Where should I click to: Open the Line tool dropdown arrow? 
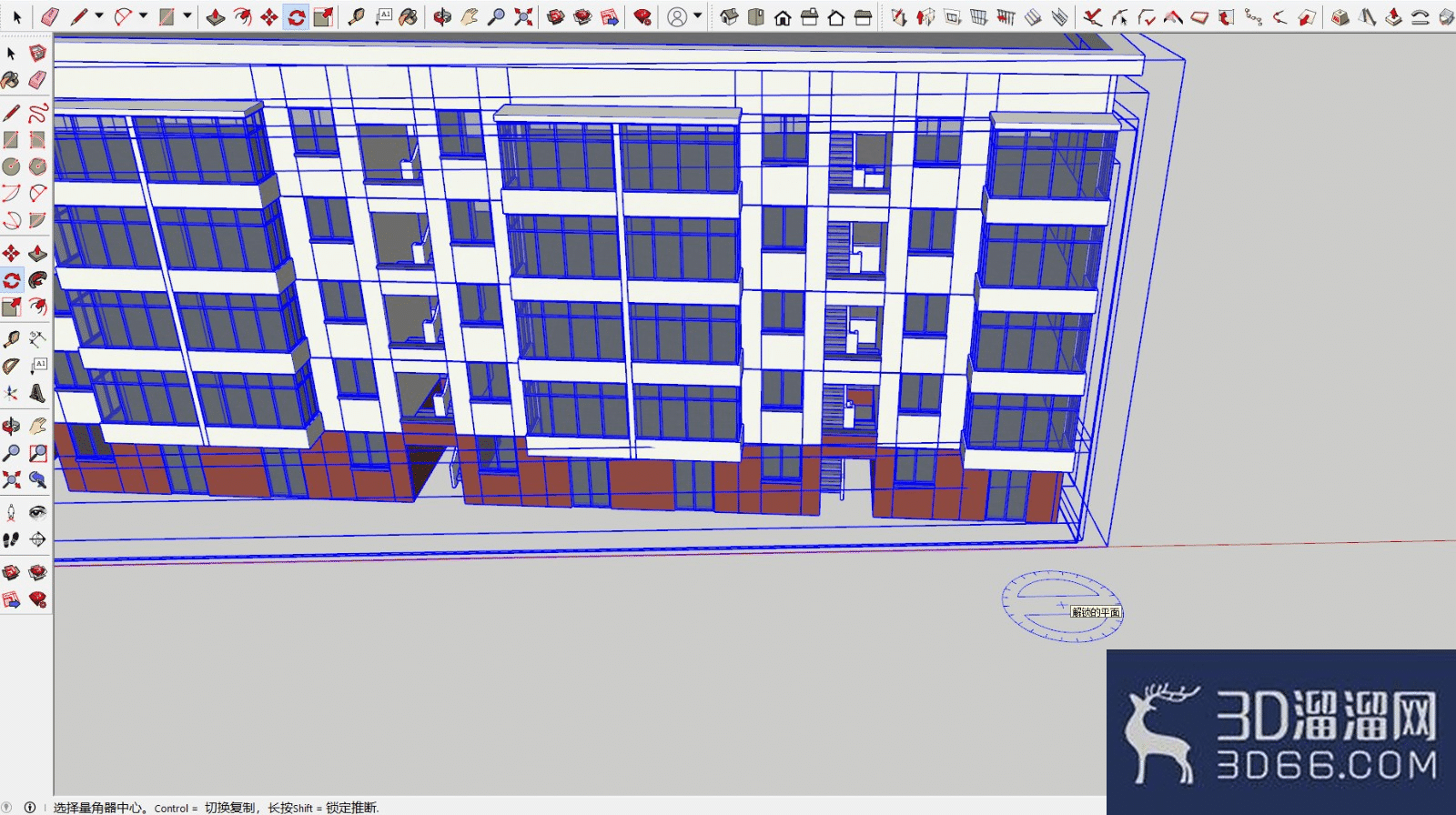coord(99,15)
